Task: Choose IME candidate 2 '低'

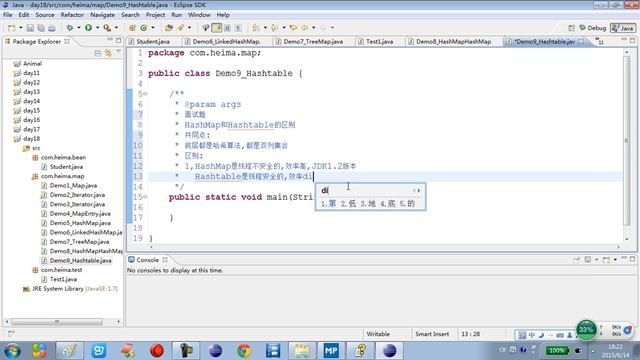Action: pos(349,203)
